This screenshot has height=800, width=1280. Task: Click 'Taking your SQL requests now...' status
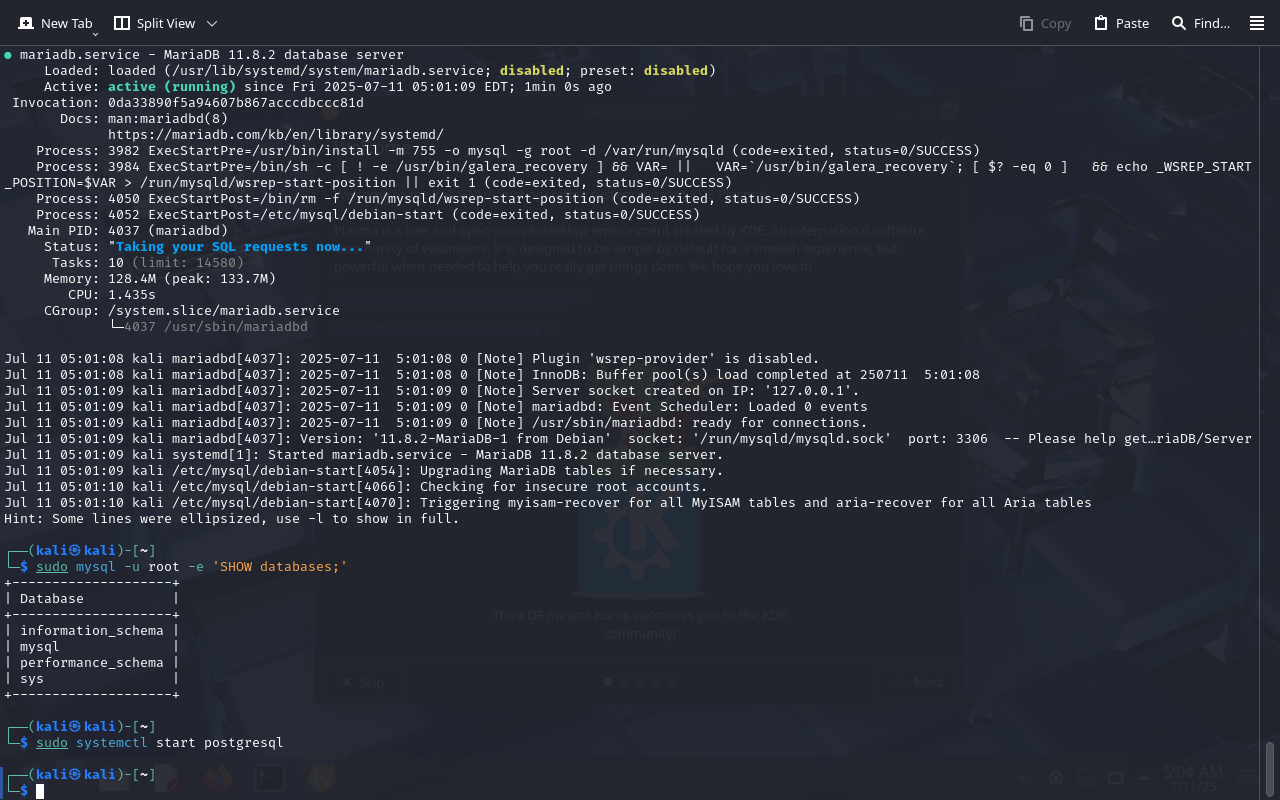click(240, 247)
